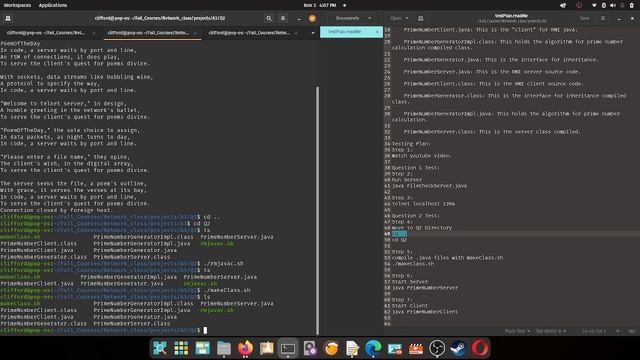Launch Firefox from the dock
This screenshot has width=640, height=360.
(245, 348)
